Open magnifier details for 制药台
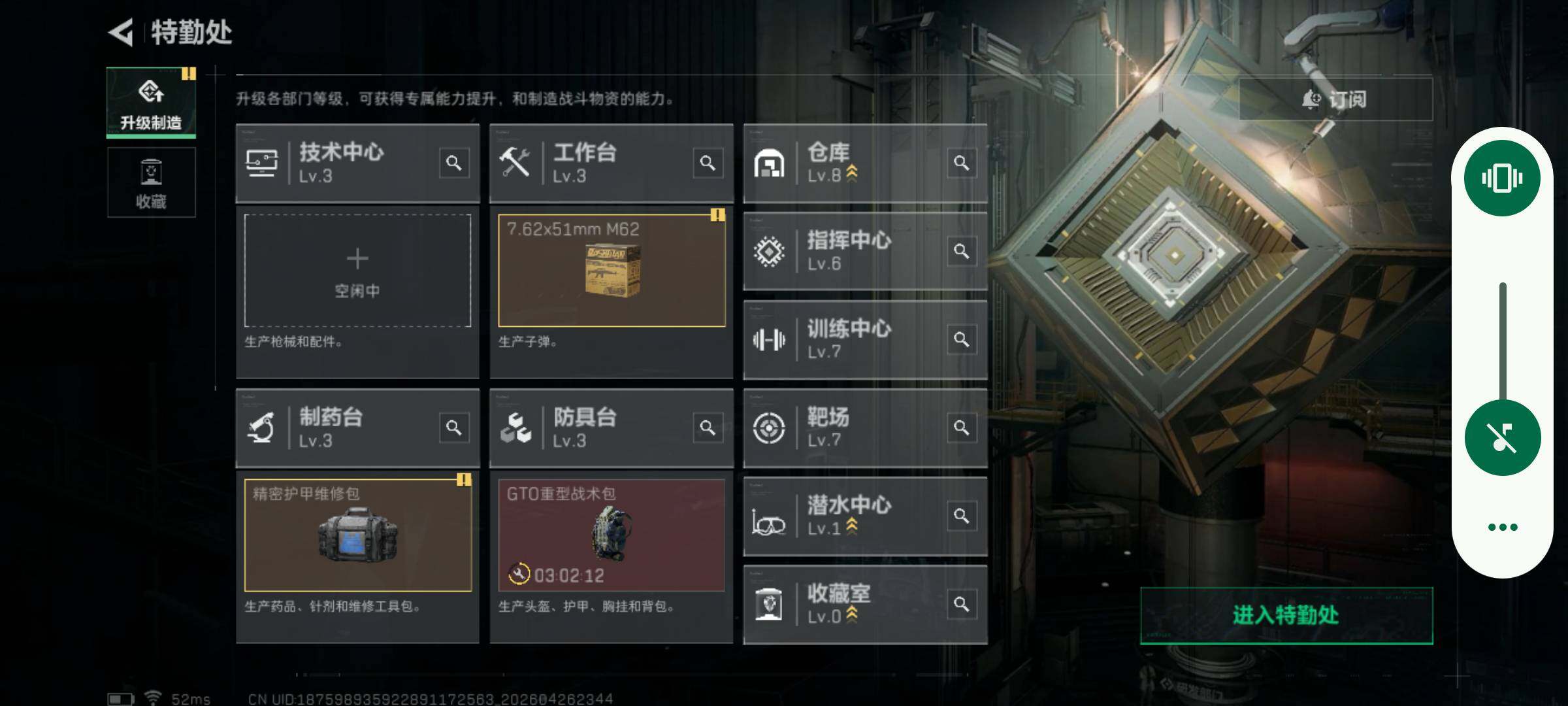Image resolution: width=1568 pixels, height=706 pixels. click(454, 428)
